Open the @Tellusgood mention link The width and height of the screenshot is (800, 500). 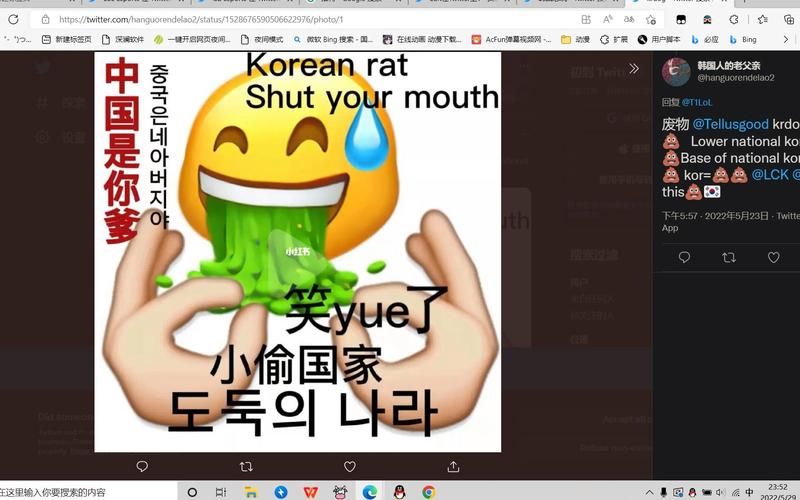(x=730, y=124)
